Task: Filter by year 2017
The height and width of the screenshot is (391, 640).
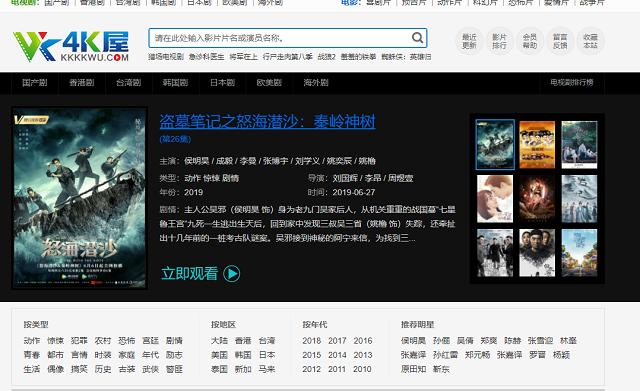Action: pyautogui.click(x=337, y=341)
